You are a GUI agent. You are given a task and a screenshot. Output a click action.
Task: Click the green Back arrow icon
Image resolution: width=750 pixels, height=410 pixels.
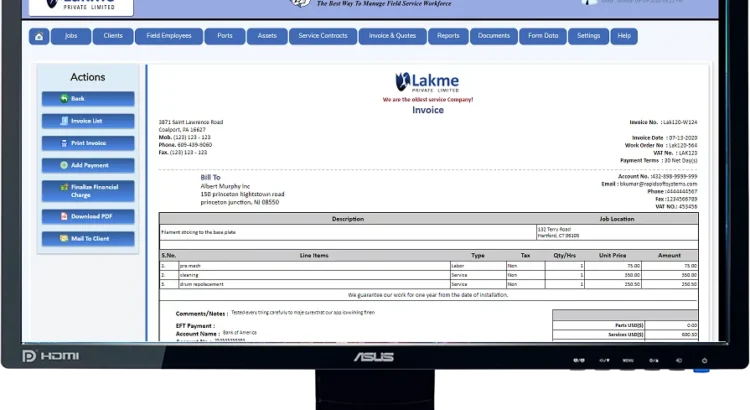click(x=64, y=99)
